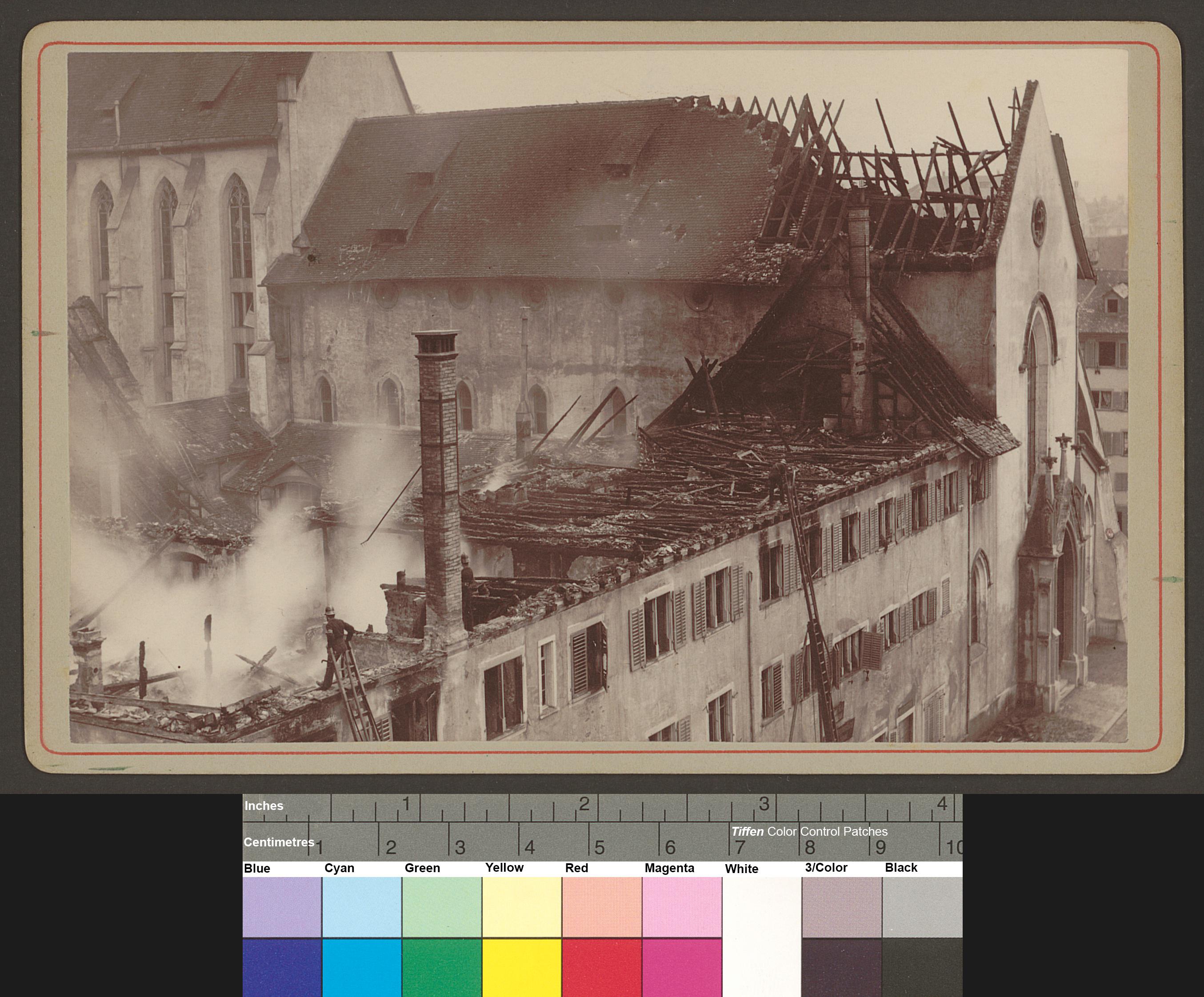Click the 8 centimetre mark number
This screenshot has height=997, width=1204.
(809, 847)
